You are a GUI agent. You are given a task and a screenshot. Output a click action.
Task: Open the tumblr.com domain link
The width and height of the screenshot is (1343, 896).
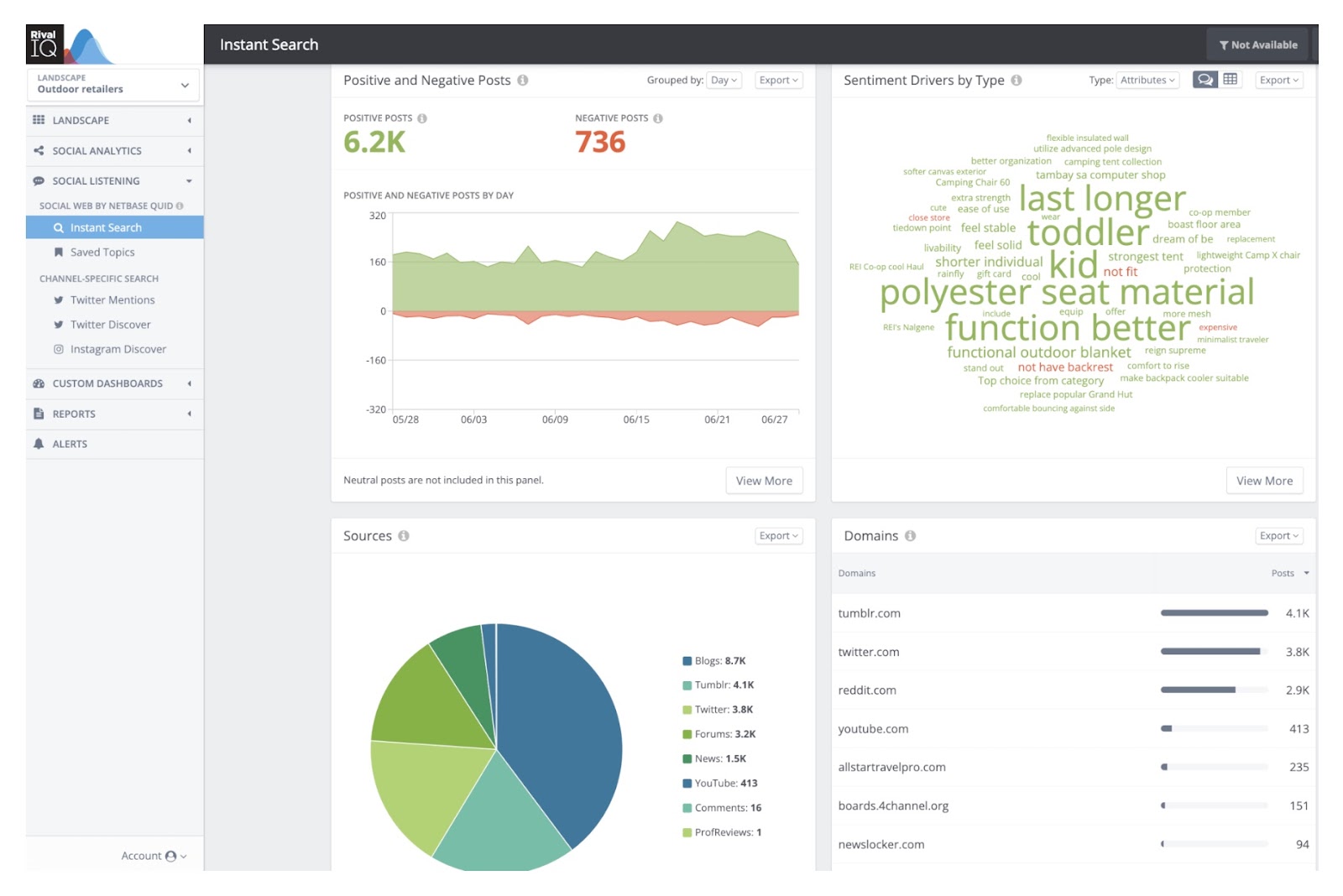point(870,613)
